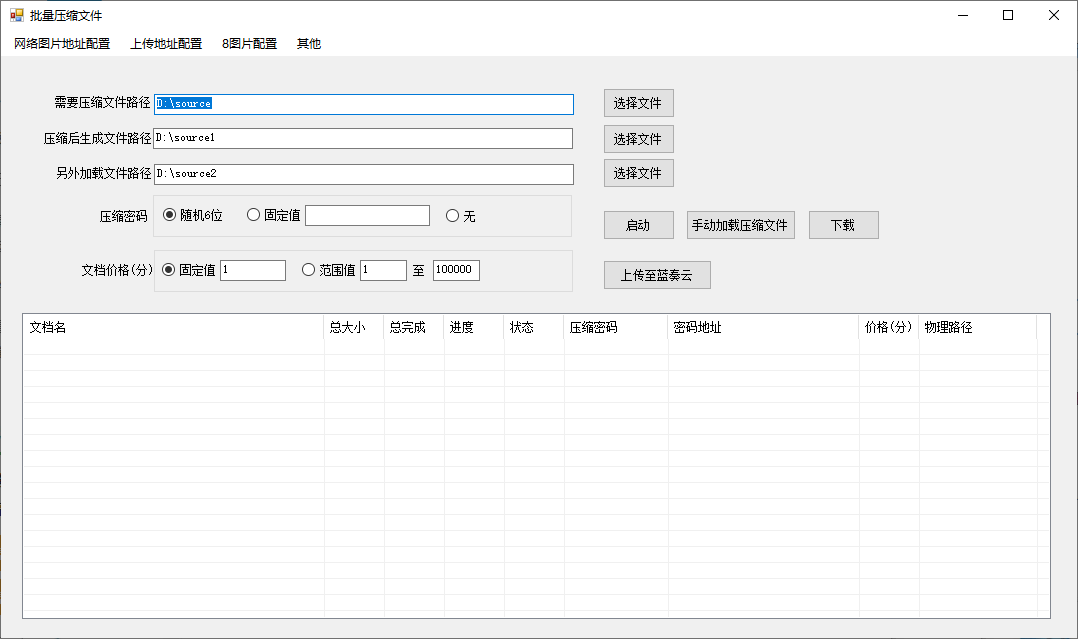This screenshot has height=639, width=1078.
Task: Click the fixed price value field
Action: (253, 270)
